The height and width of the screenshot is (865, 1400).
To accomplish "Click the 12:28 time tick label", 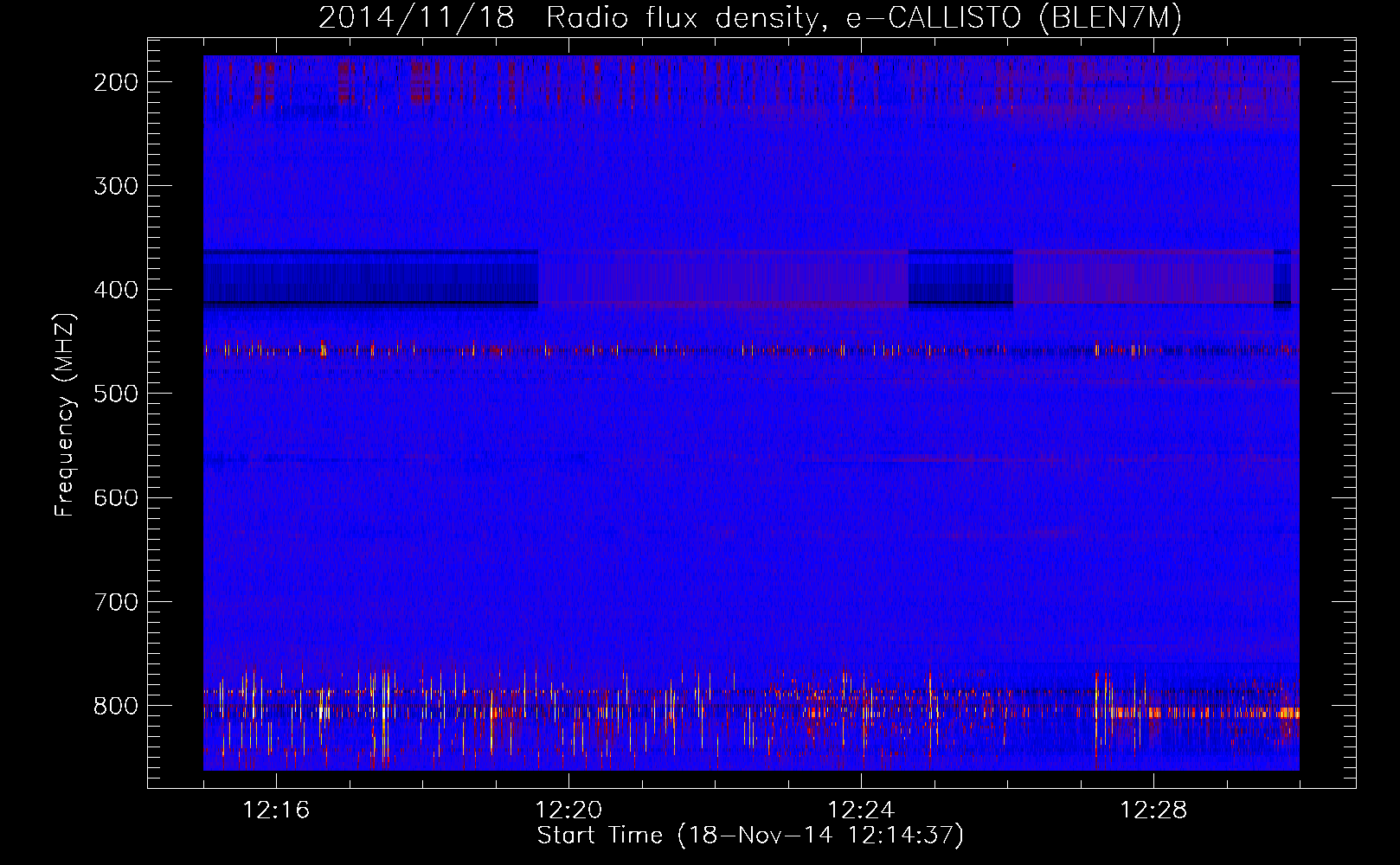I will 1153,811.
